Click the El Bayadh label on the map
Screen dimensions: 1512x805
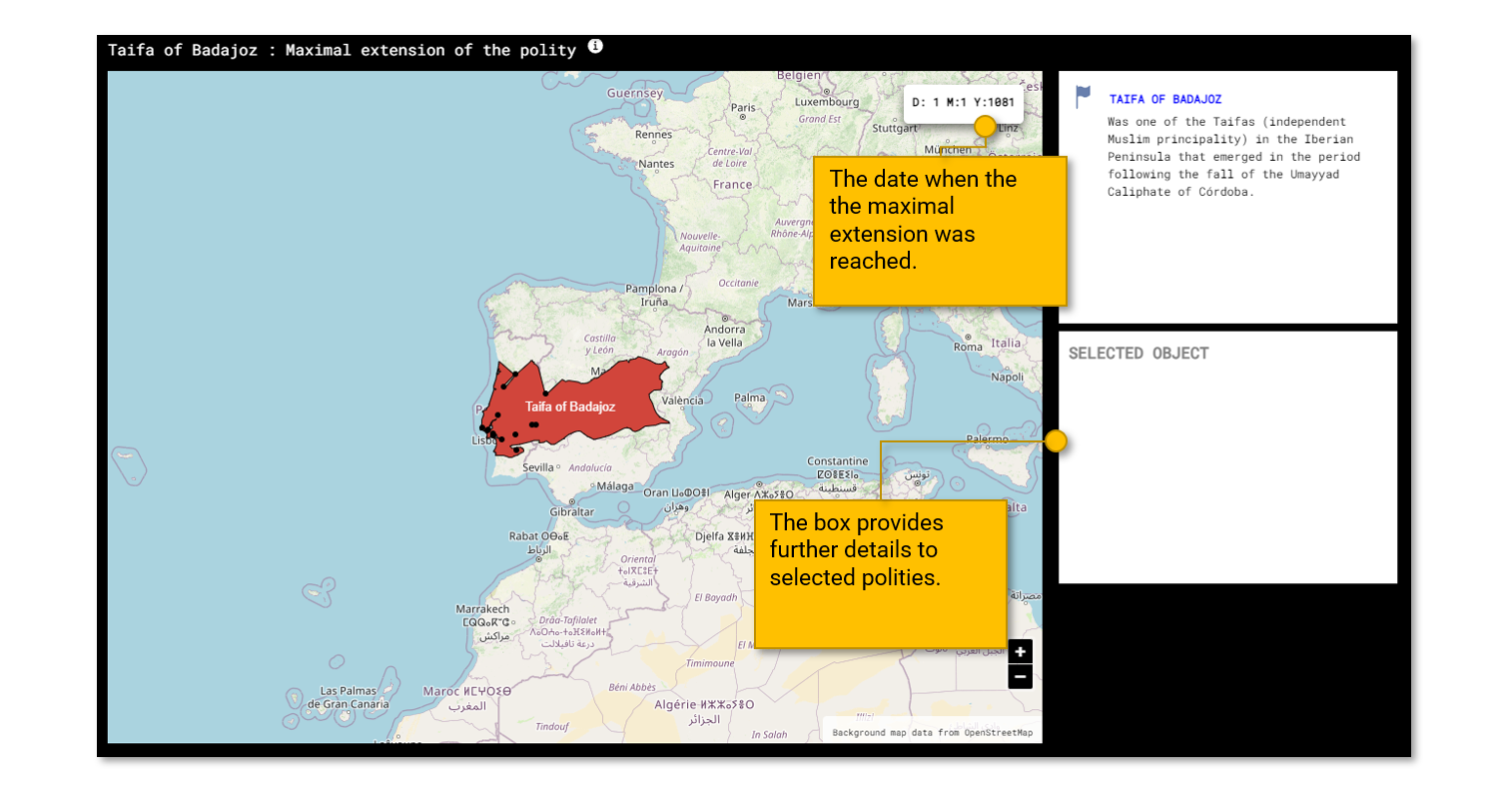715,598
